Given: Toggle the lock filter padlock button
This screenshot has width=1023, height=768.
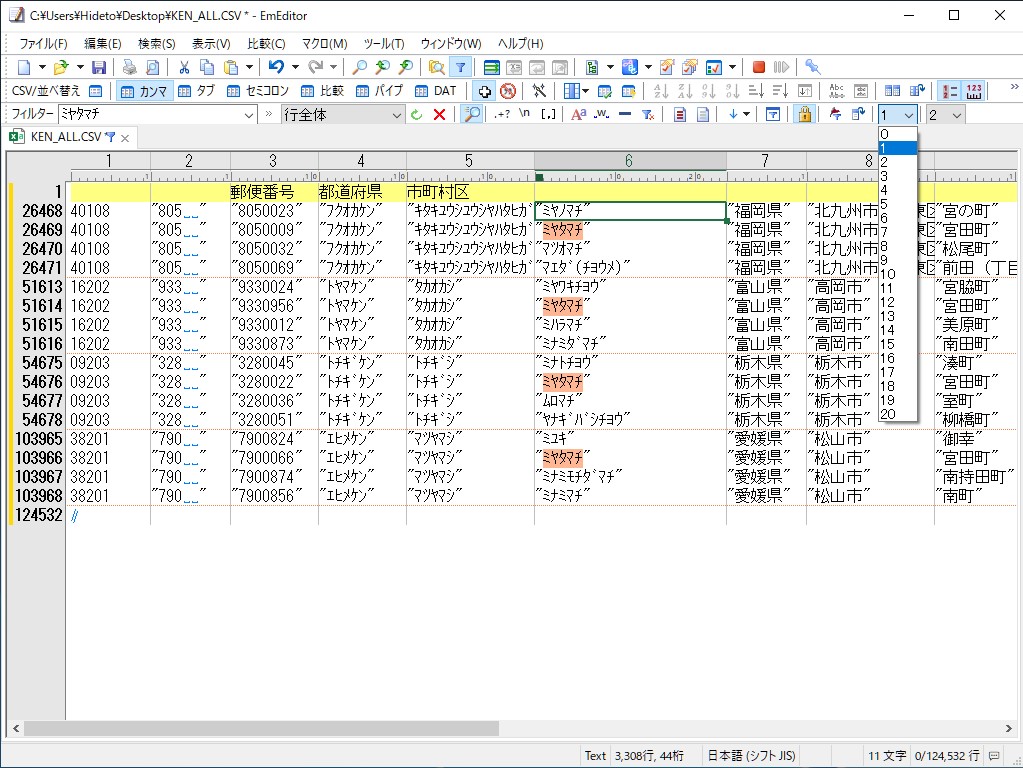Looking at the screenshot, I should [805, 115].
